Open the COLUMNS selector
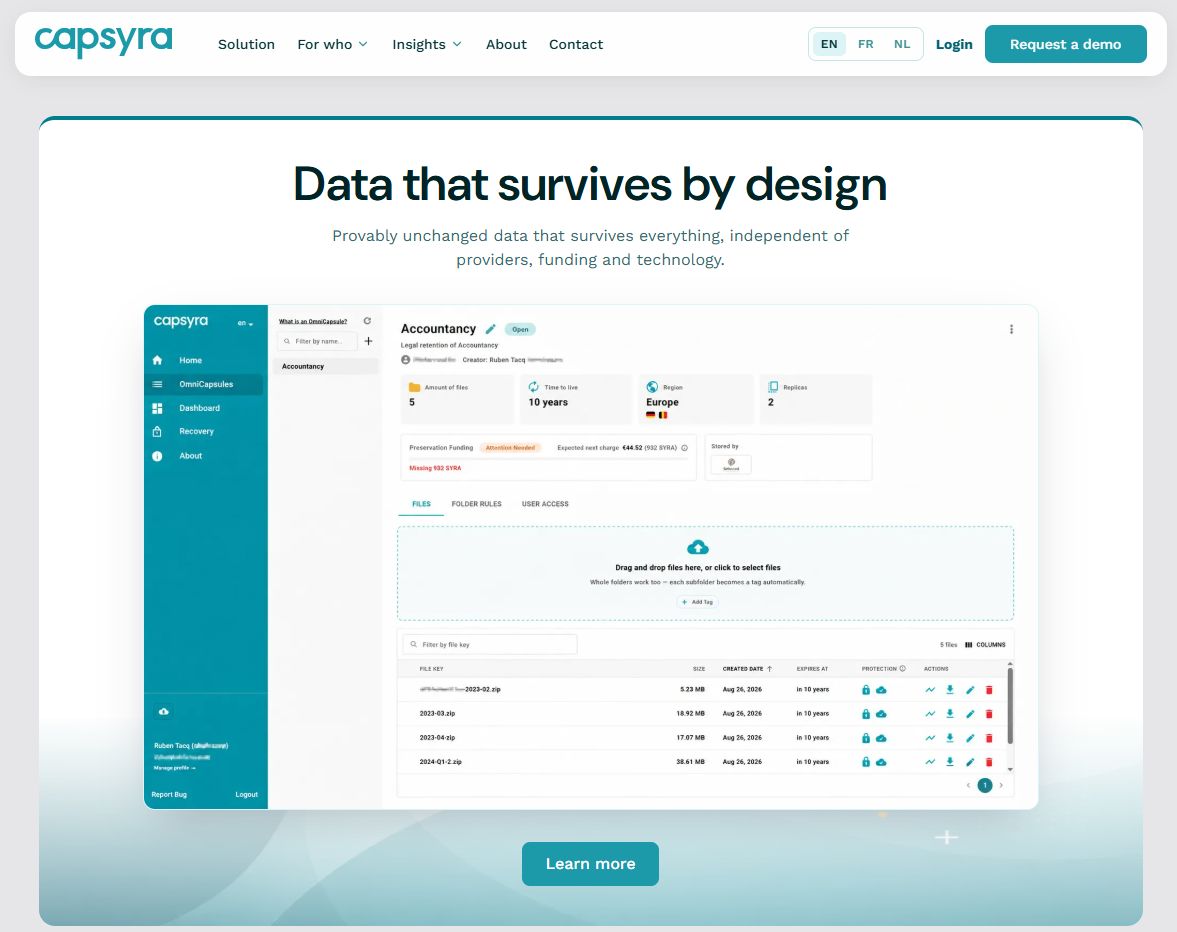 (985, 645)
